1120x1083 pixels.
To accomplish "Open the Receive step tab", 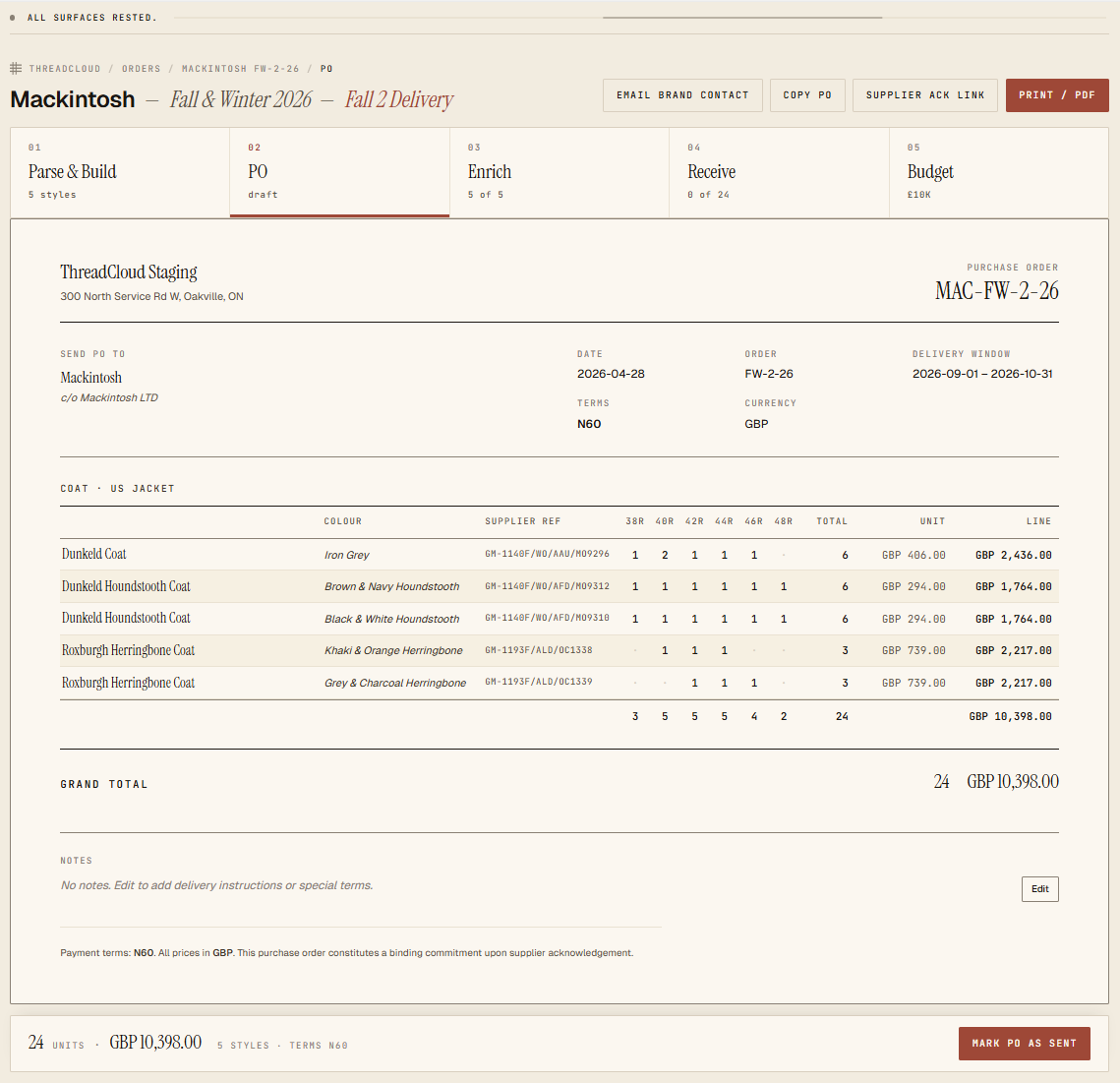I will 780,172.
